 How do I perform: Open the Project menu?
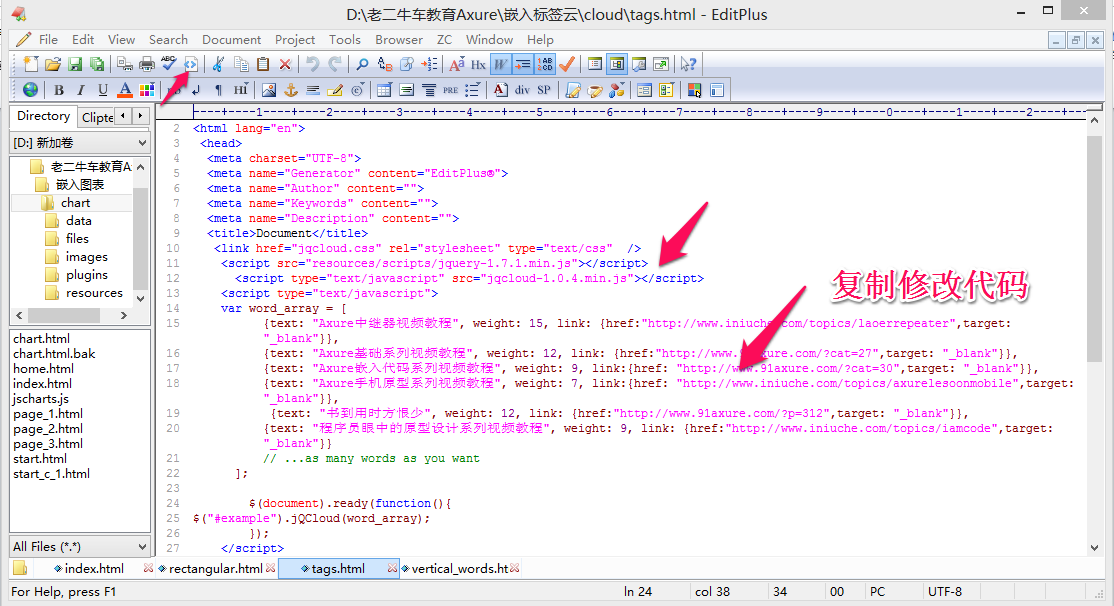point(295,40)
